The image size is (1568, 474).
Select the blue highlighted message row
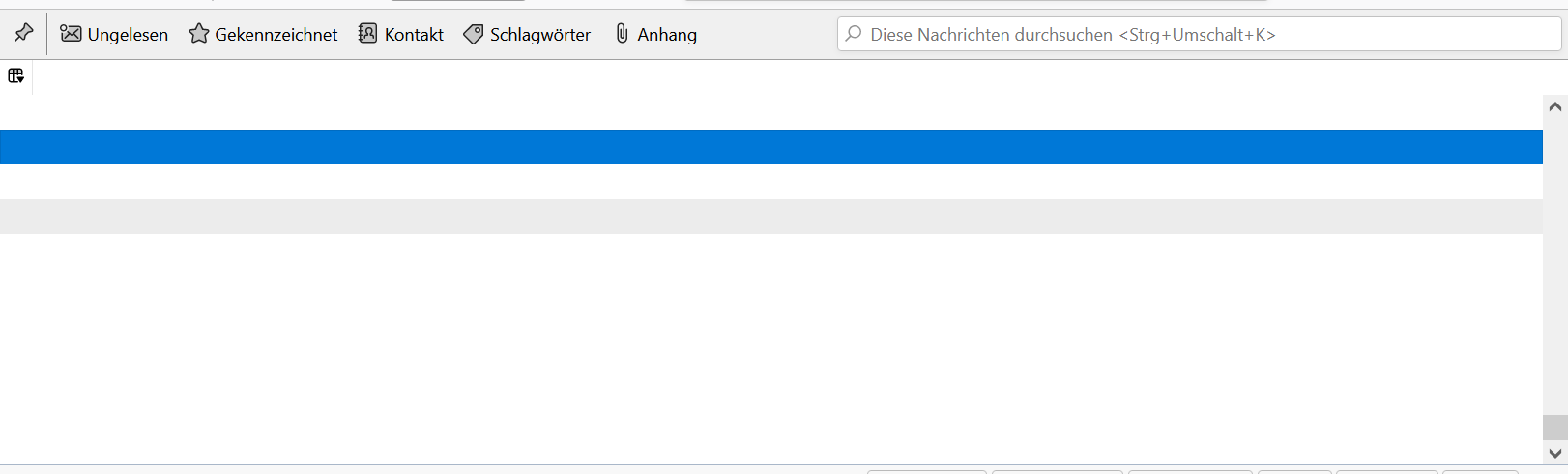[x=770, y=147]
